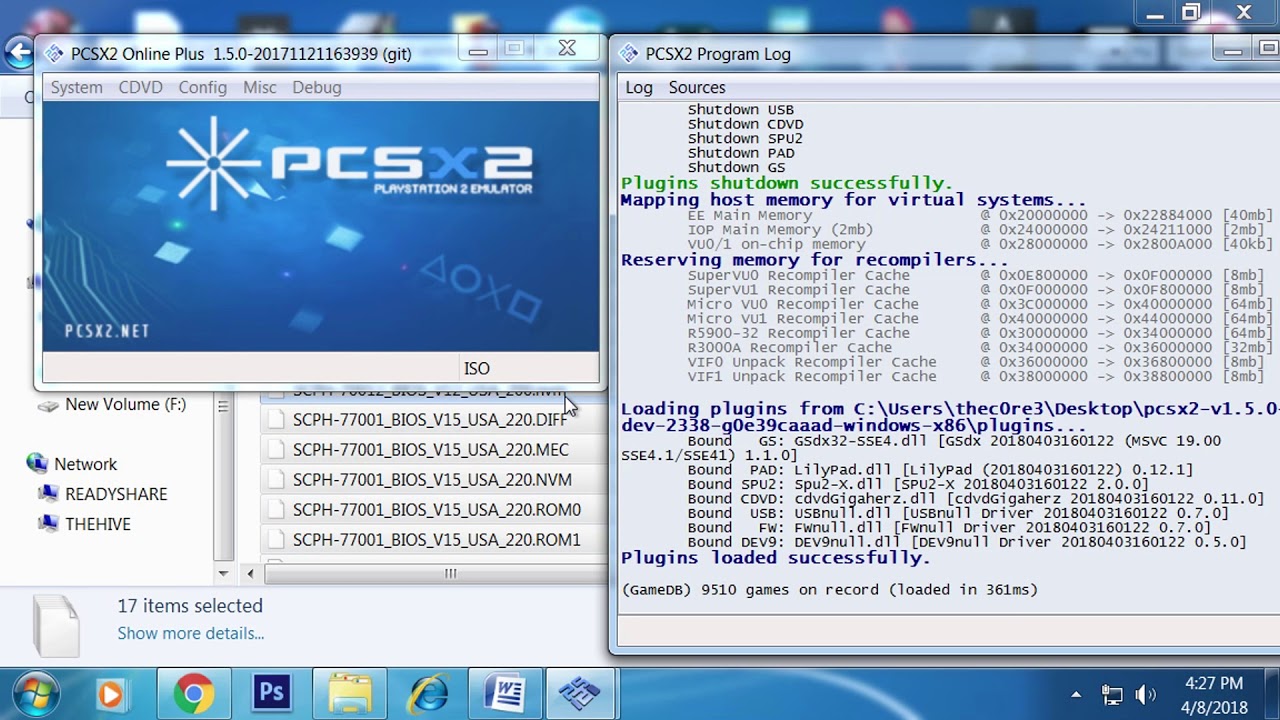The width and height of the screenshot is (1280, 720).
Task: Click the Explorer back arrow button
Action: [17, 53]
